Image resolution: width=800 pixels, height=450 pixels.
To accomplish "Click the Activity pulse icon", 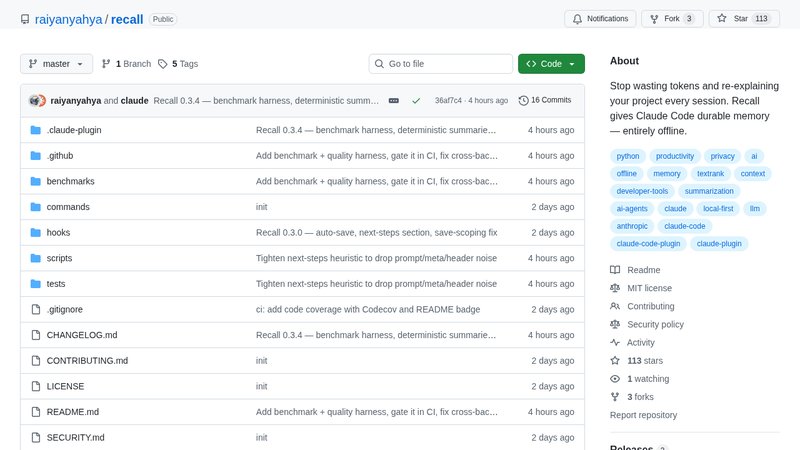I will point(615,342).
